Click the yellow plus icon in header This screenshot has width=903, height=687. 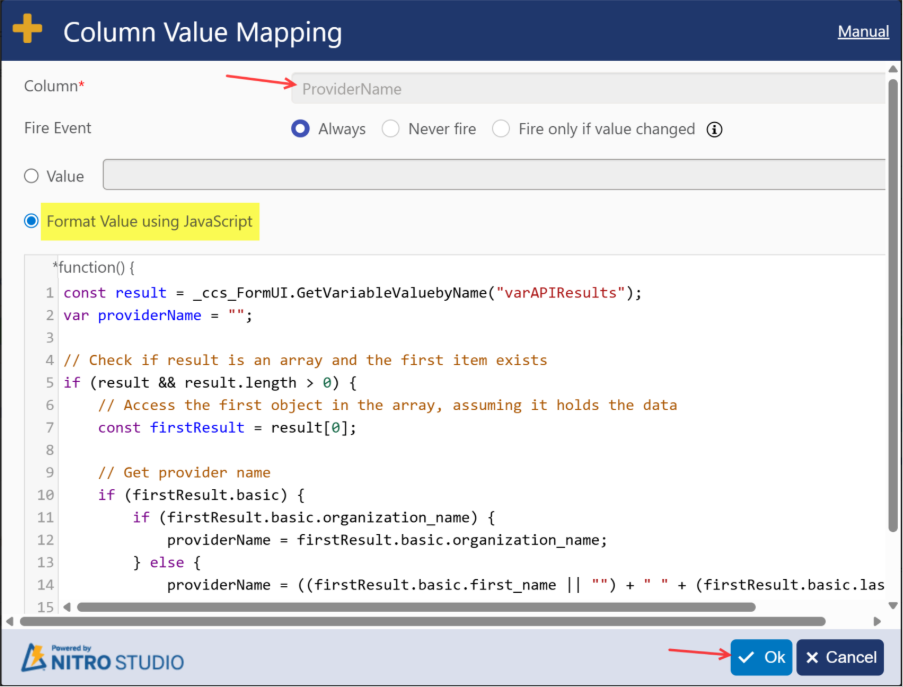click(x=27, y=29)
